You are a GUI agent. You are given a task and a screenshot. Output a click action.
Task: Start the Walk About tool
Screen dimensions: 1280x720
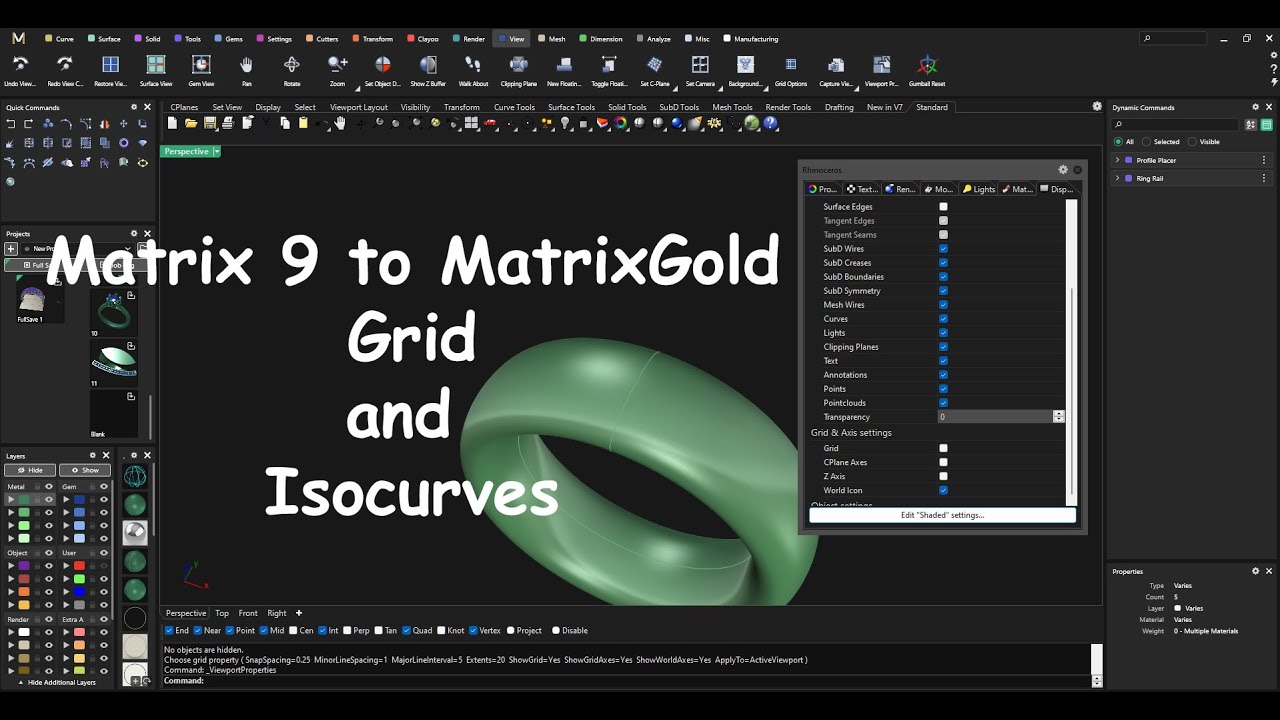coord(473,64)
